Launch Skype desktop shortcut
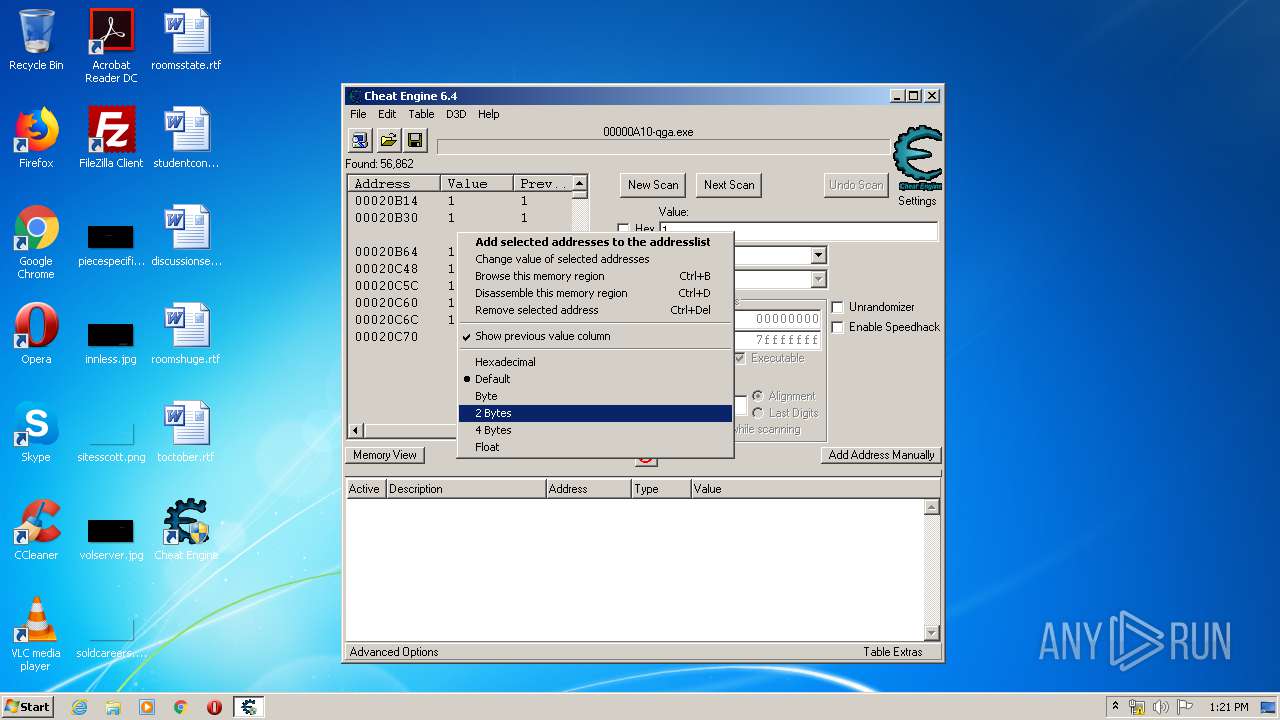The width and height of the screenshot is (1280, 720). click(36, 432)
